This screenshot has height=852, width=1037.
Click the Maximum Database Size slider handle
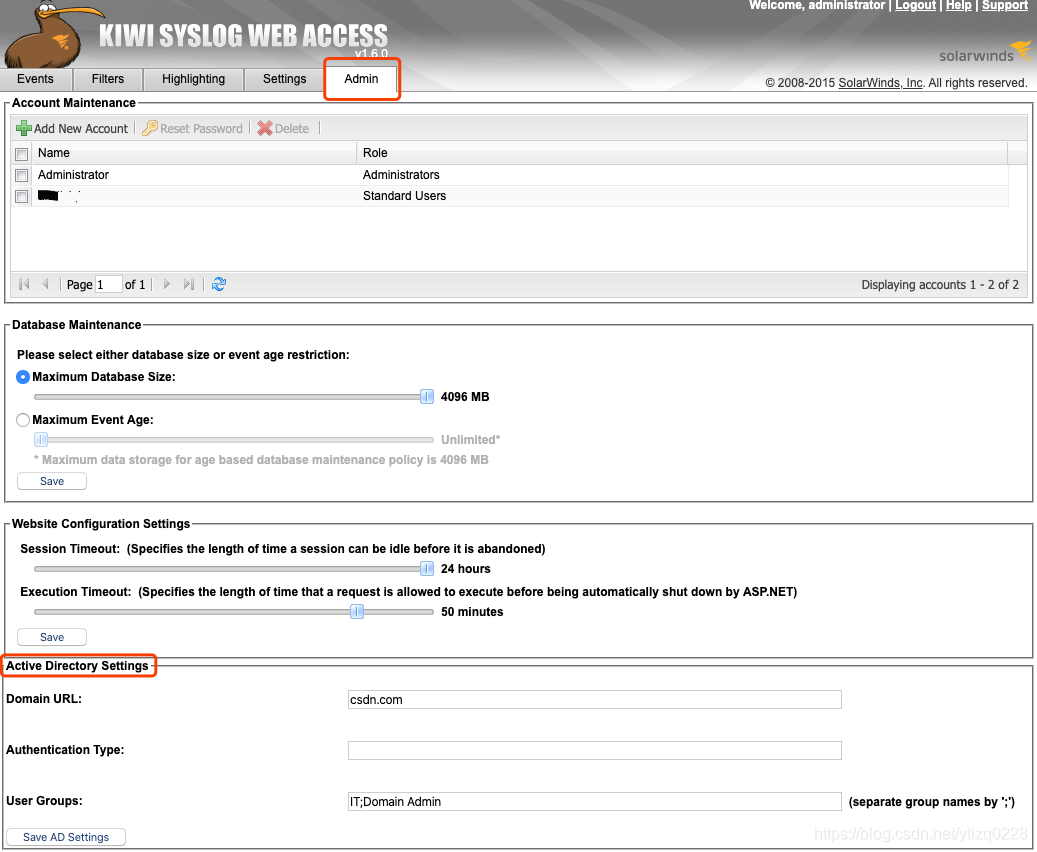coord(427,397)
